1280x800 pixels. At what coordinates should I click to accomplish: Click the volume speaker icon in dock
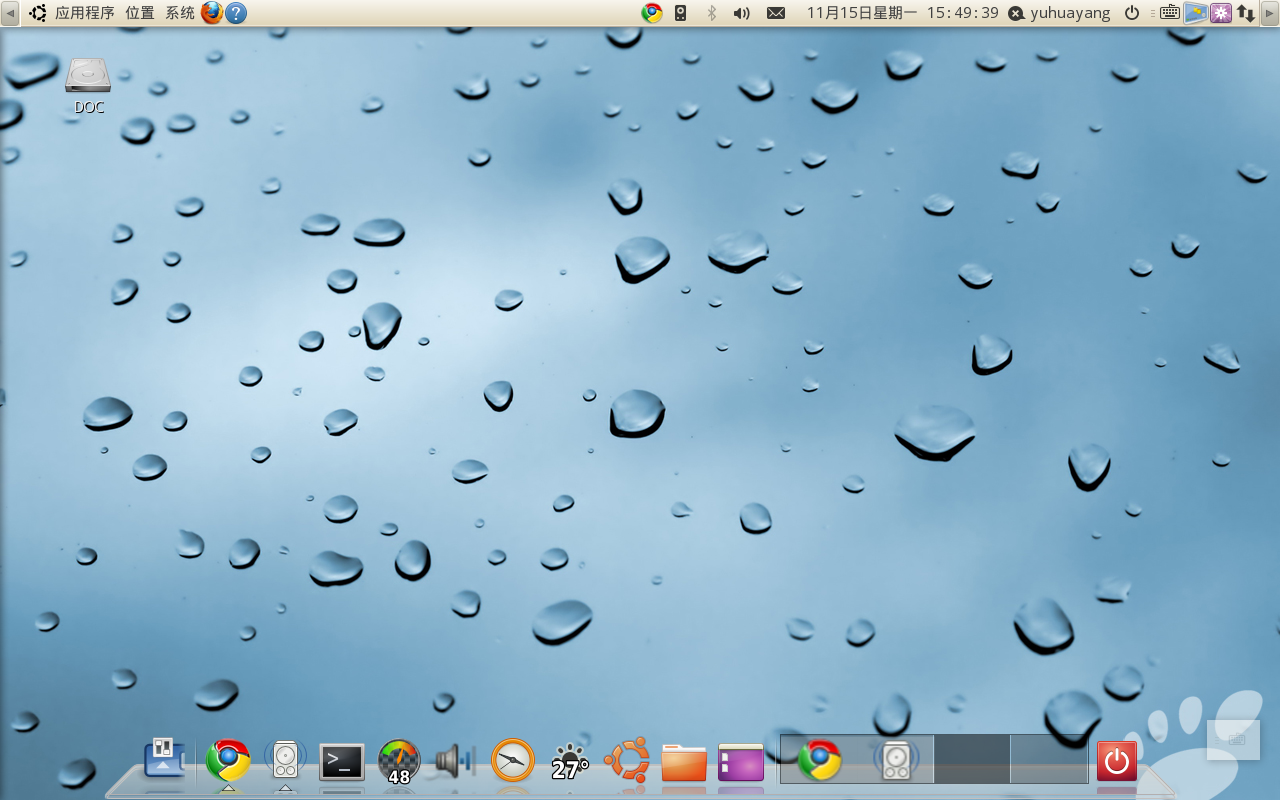point(455,761)
